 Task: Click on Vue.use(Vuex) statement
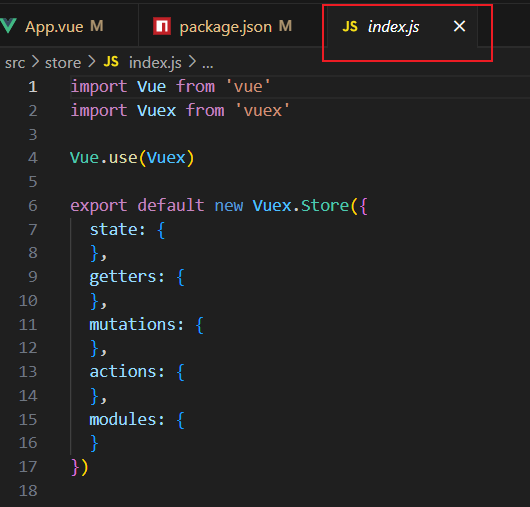pos(132,158)
